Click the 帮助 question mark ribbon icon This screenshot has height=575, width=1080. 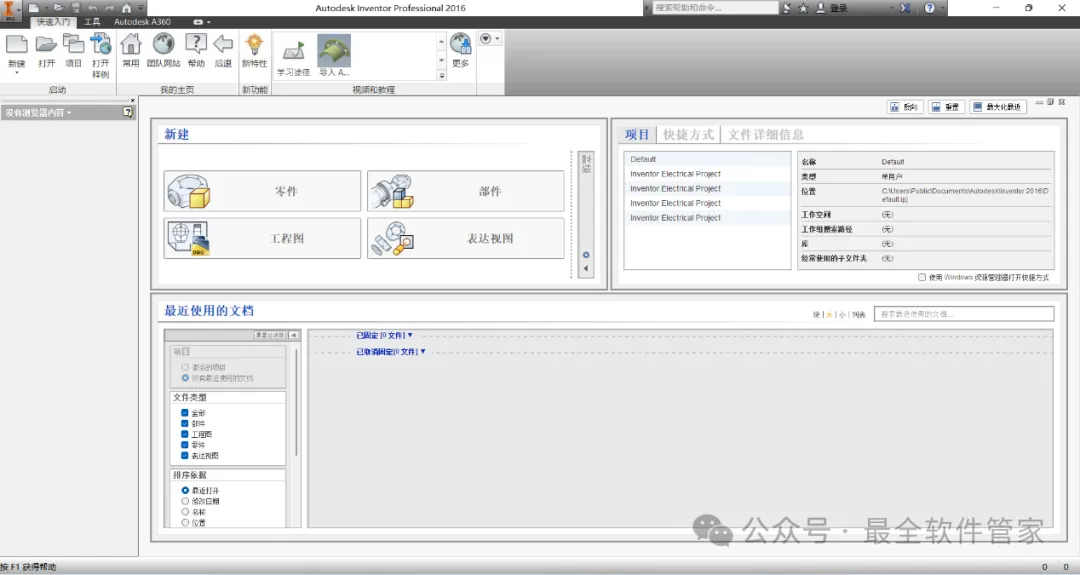196,51
